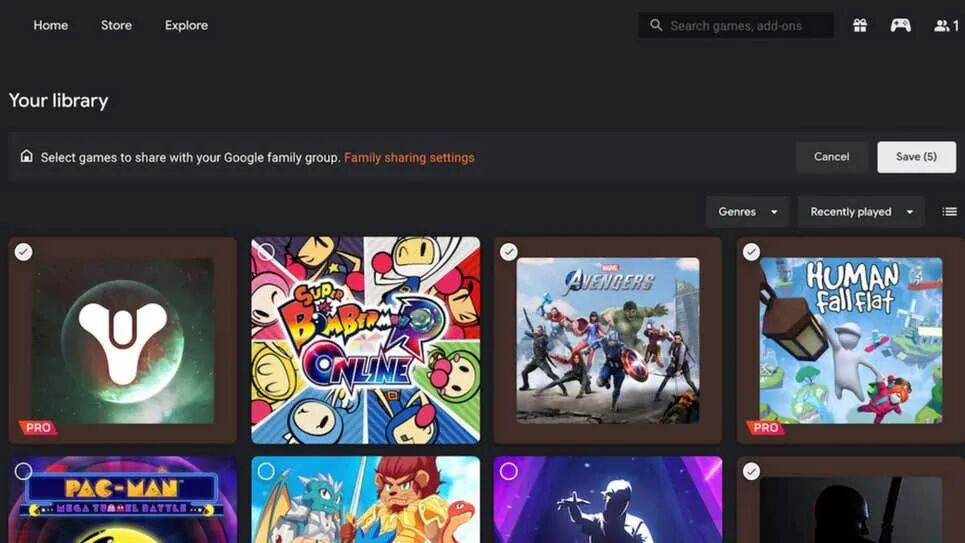The image size is (965, 543).
Task: Click the PAC-MAN Mega Tunnel Battle thumbnail
Action: coord(123,499)
